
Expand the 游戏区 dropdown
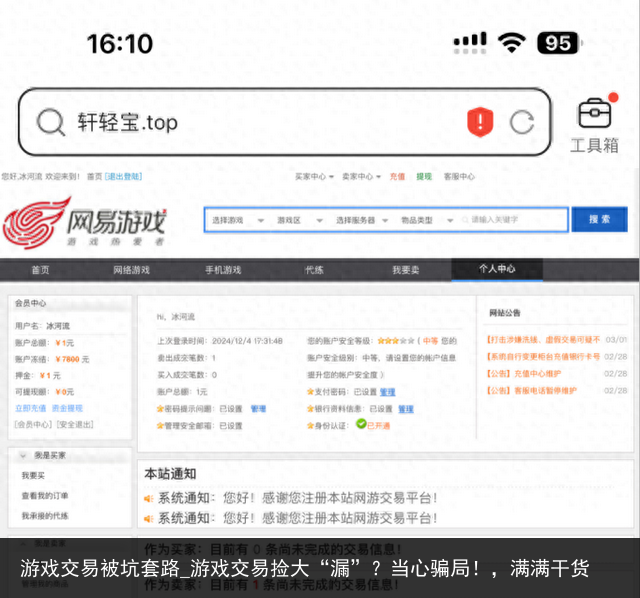click(298, 219)
